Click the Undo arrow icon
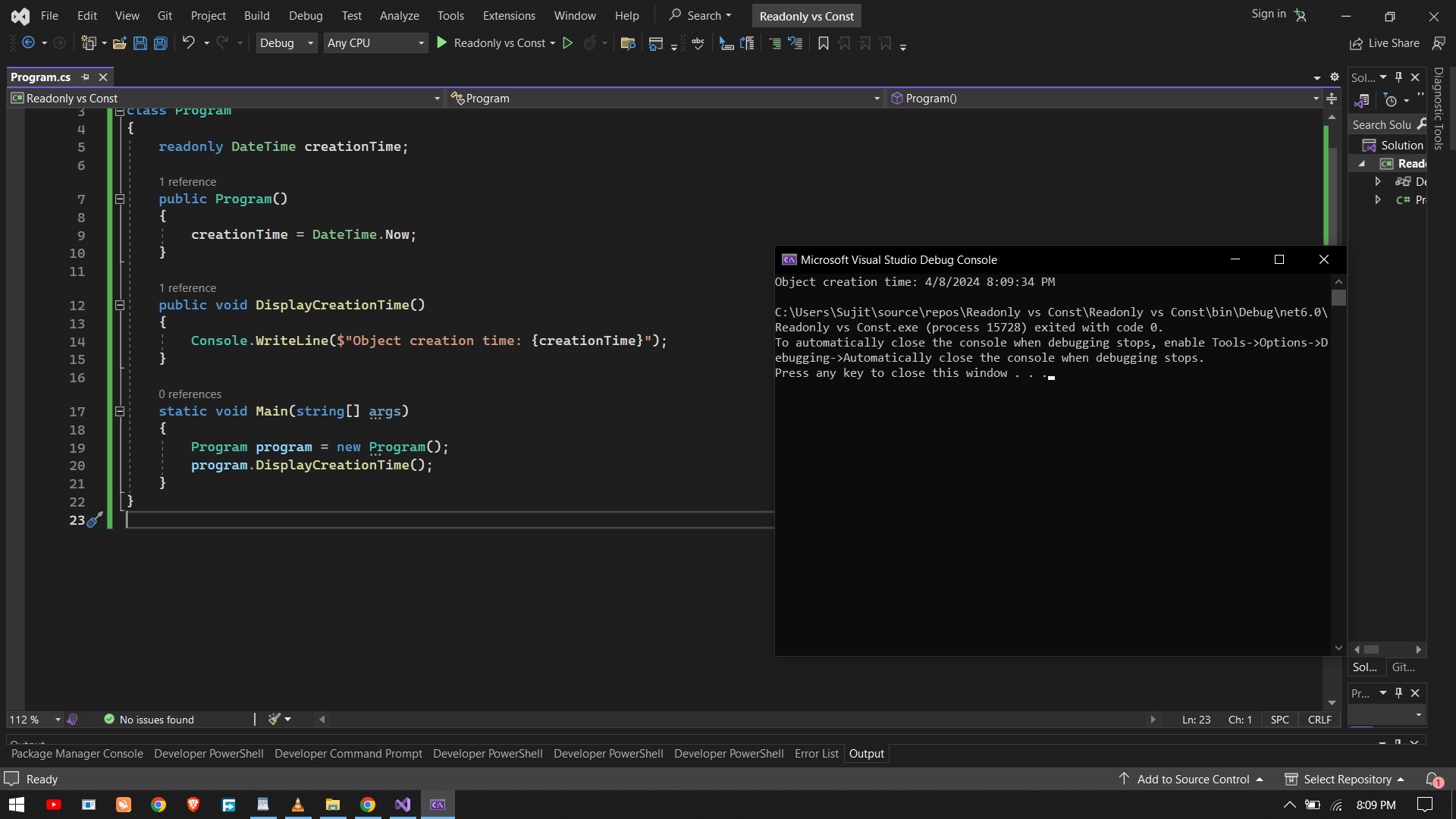Viewport: 1456px width, 819px height. (x=189, y=42)
